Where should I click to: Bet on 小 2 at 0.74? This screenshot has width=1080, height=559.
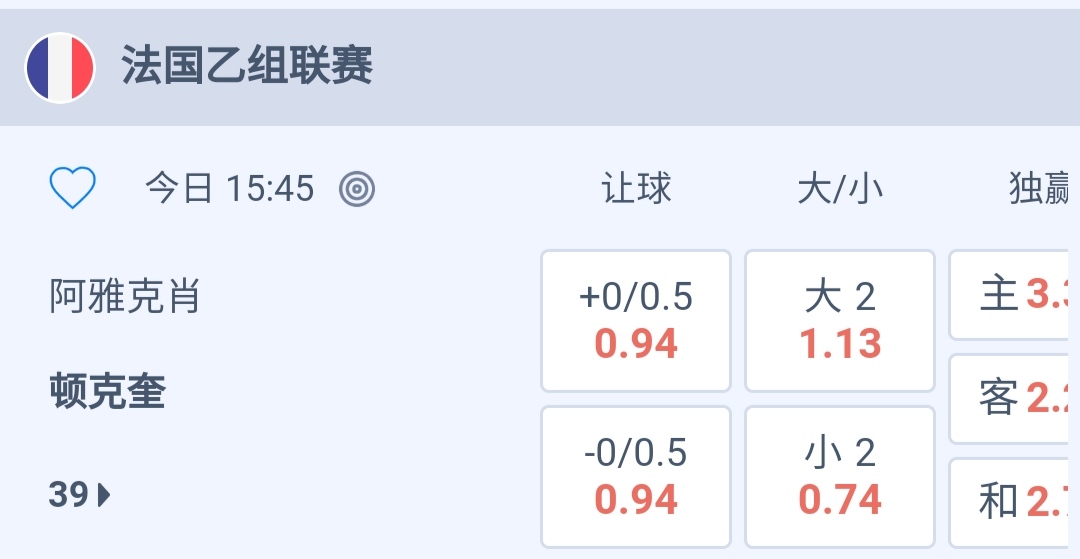[840, 476]
